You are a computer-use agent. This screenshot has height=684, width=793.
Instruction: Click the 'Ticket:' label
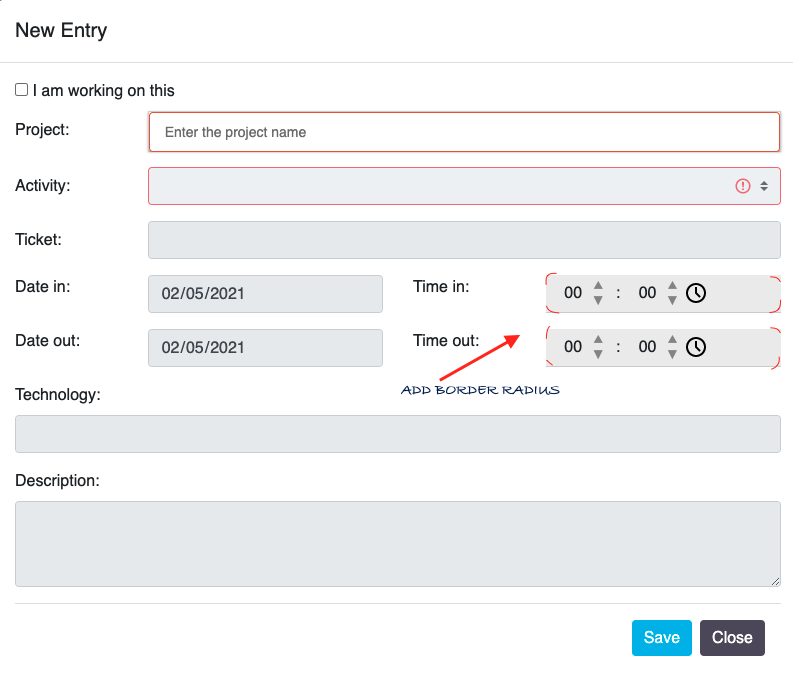[38, 239]
